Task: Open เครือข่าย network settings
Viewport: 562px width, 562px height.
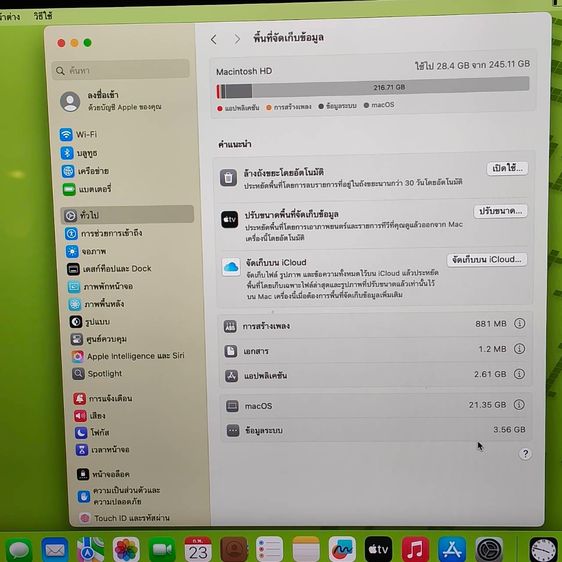Action: coord(85,171)
